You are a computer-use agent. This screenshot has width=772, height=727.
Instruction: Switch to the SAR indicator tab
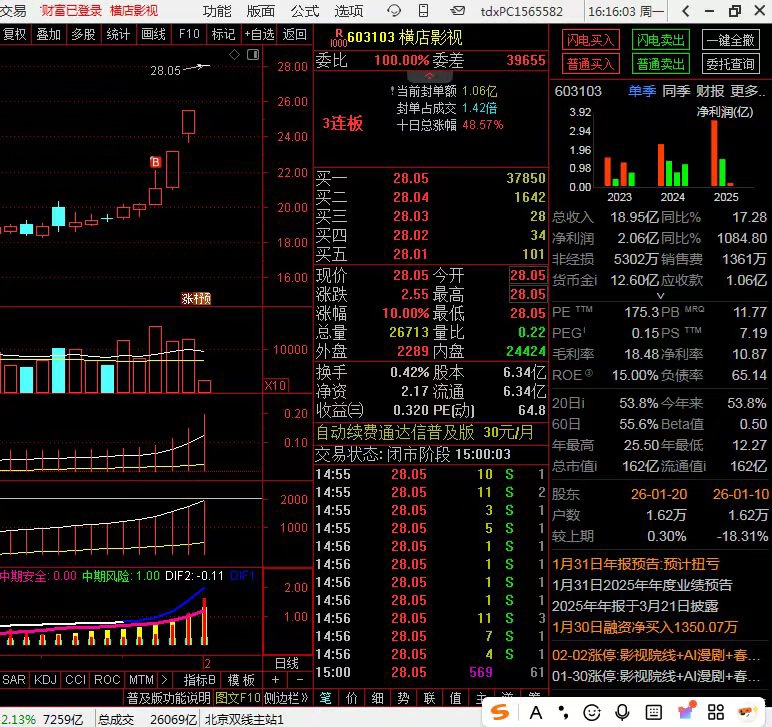[x=14, y=680]
